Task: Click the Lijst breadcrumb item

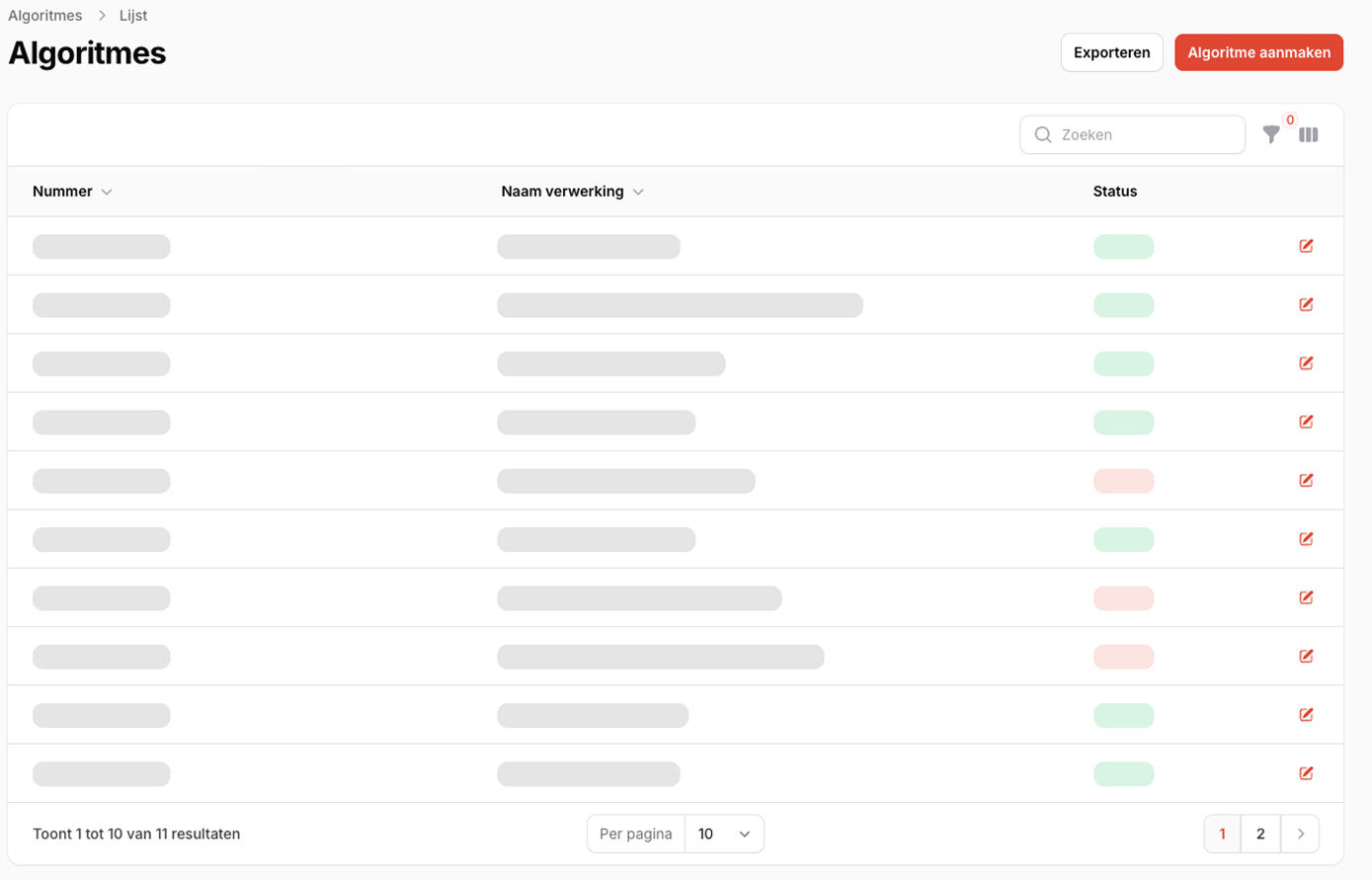Action: tap(133, 16)
